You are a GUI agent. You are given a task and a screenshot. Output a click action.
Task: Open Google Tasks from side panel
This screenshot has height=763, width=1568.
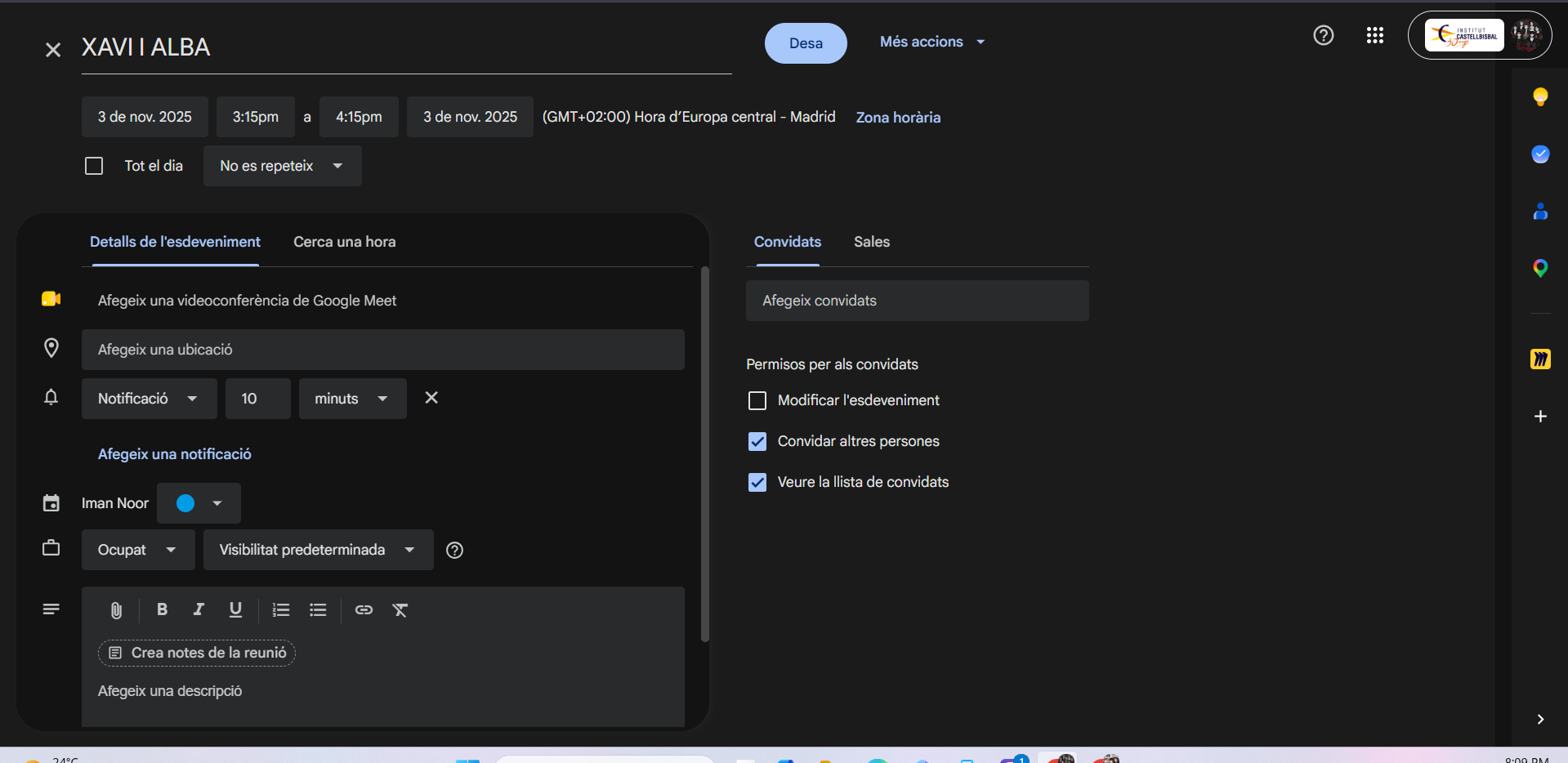click(1540, 154)
